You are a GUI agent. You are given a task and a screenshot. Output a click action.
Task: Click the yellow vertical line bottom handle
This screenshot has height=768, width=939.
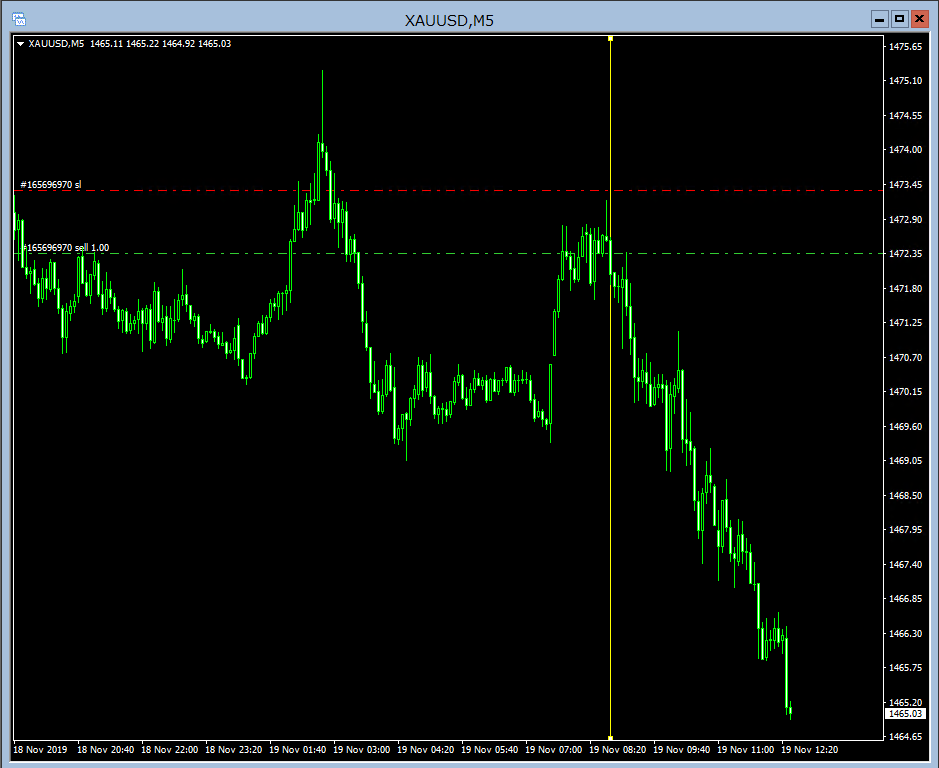pyautogui.click(x=610, y=737)
